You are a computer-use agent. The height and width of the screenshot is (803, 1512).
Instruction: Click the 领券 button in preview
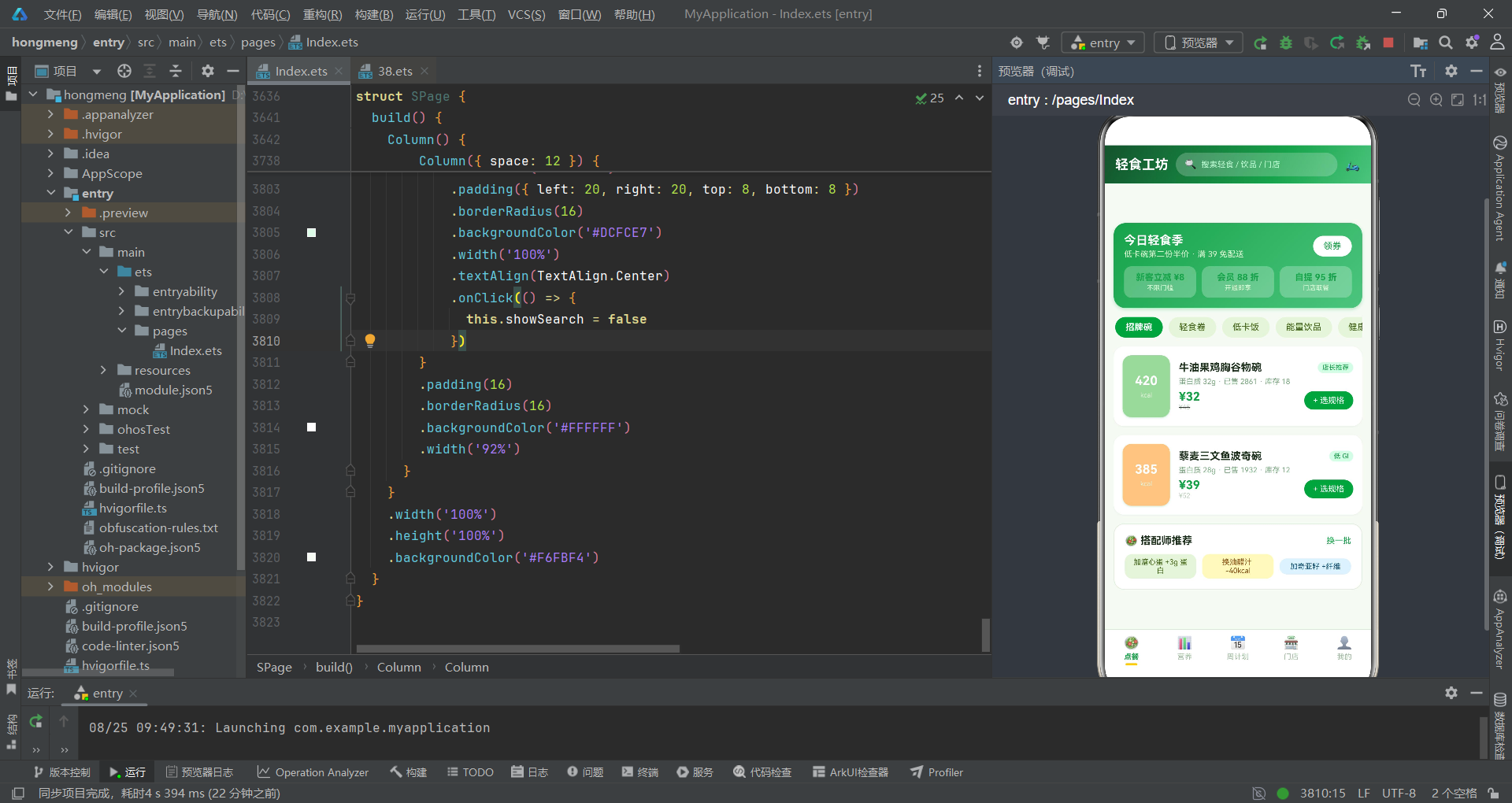1332,246
